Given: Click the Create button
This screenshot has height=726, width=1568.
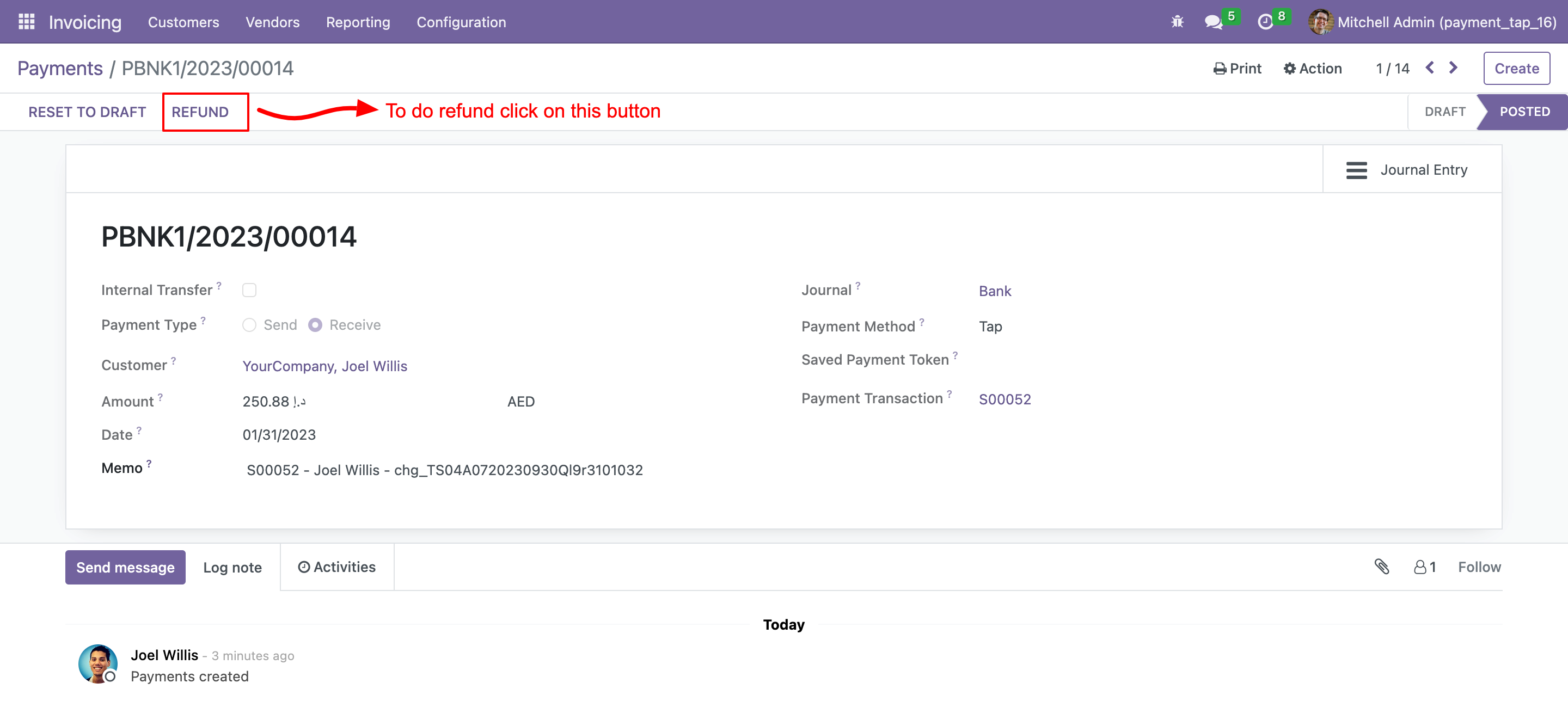Looking at the screenshot, I should (1516, 68).
